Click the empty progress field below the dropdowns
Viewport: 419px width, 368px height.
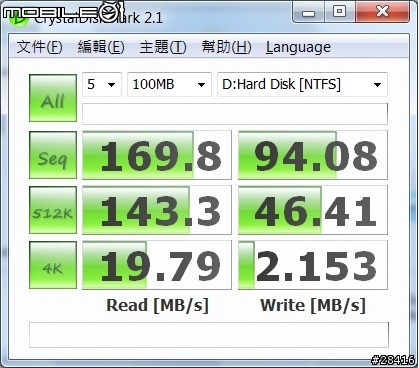click(235, 114)
